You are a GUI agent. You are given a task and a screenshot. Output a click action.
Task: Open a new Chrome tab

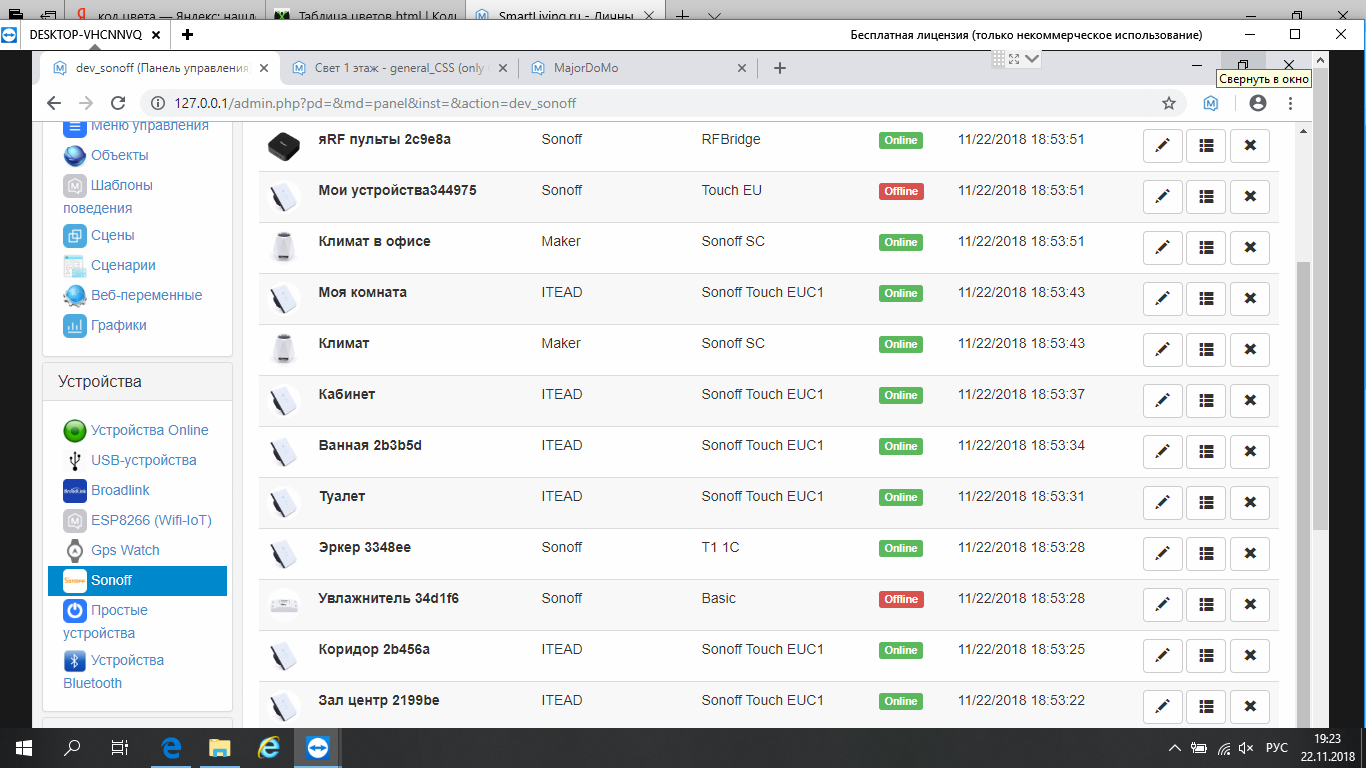(x=780, y=68)
